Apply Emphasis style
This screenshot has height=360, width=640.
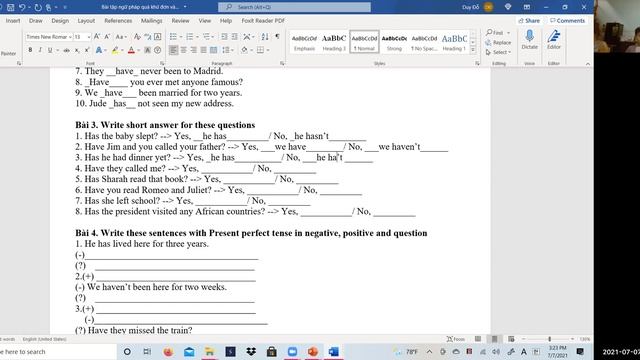(304, 42)
